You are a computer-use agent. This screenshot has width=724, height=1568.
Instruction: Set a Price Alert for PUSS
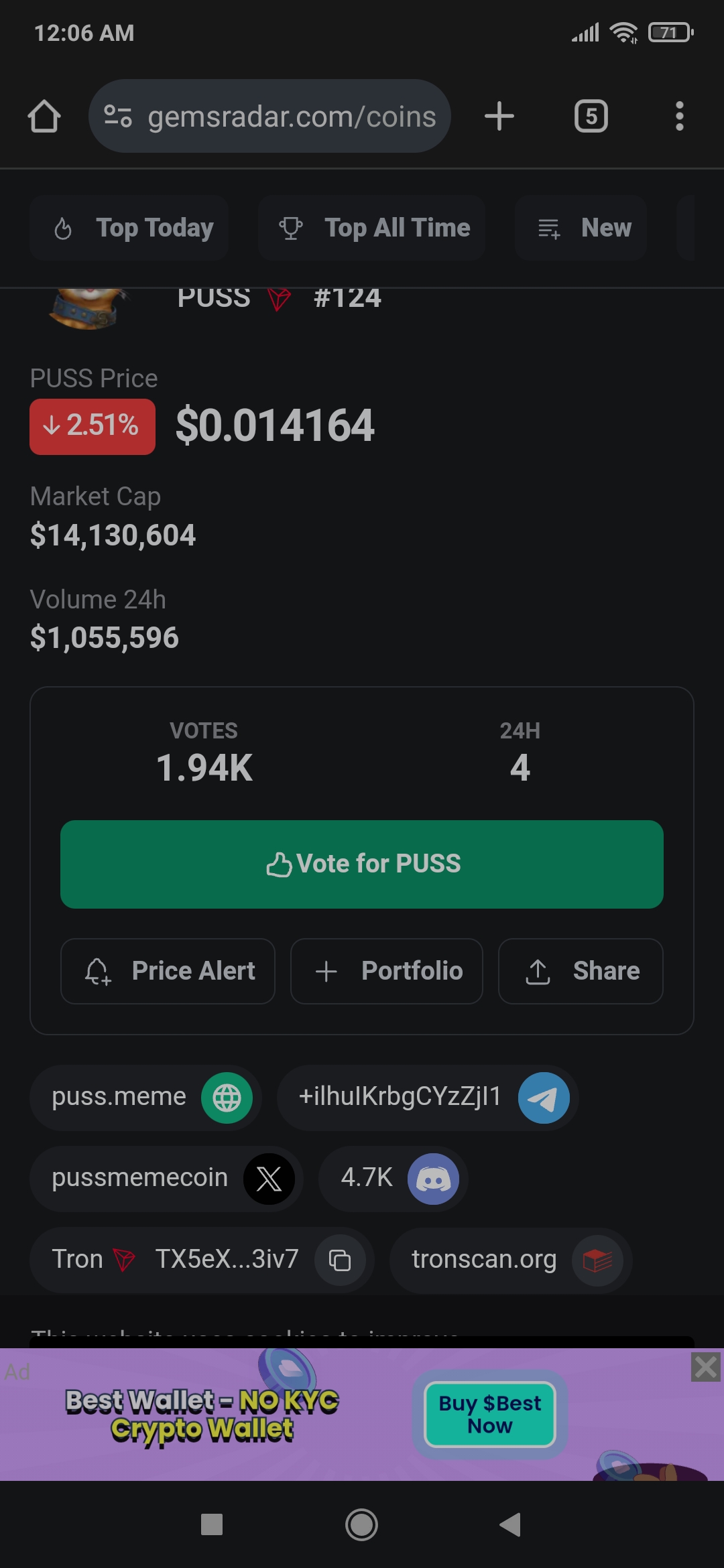point(168,971)
